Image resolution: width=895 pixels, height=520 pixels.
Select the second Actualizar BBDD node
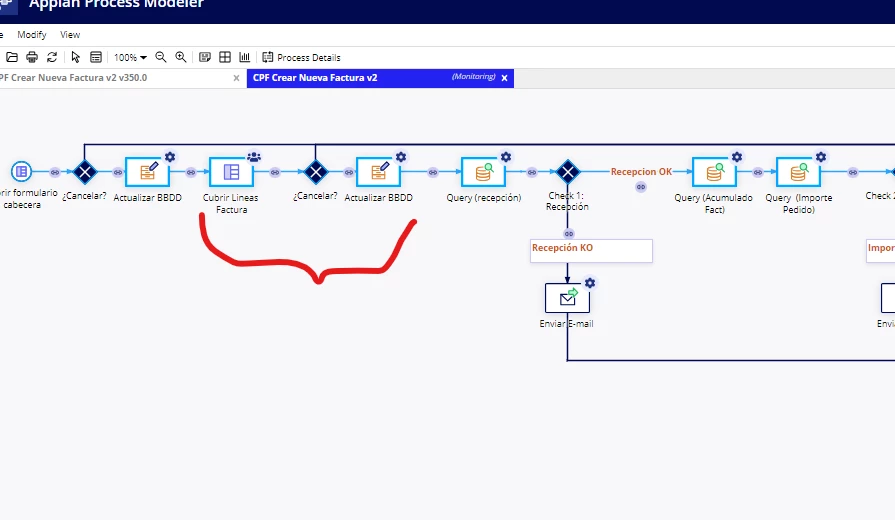click(378, 172)
